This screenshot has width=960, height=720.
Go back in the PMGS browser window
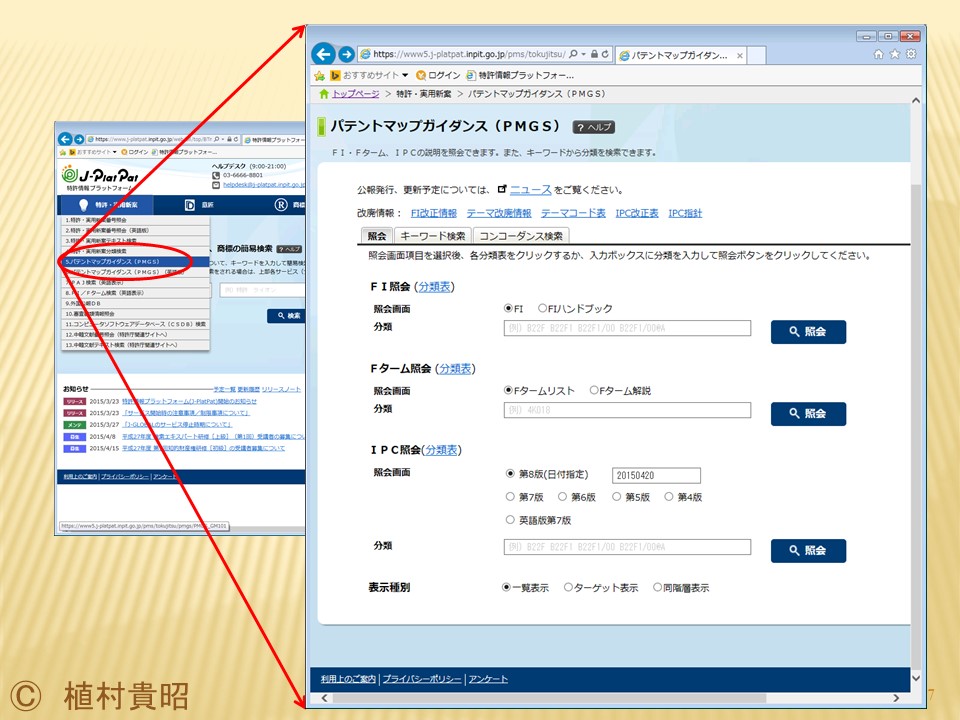click(324, 54)
